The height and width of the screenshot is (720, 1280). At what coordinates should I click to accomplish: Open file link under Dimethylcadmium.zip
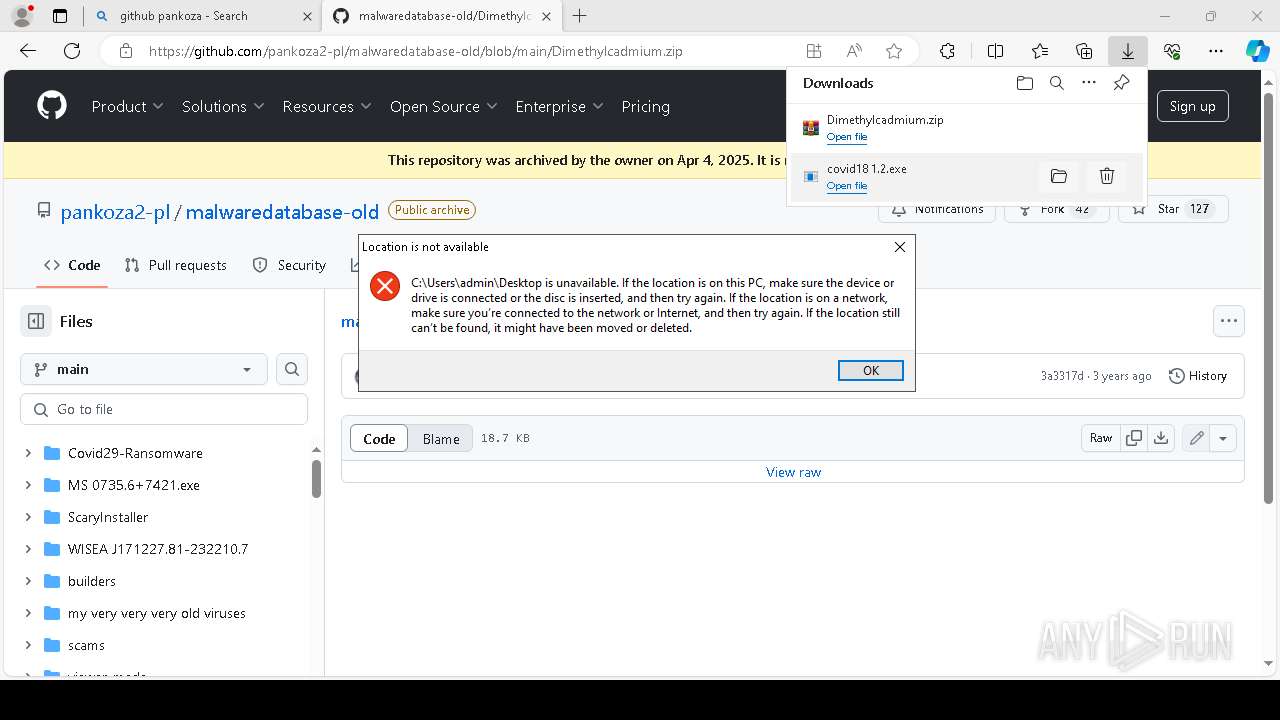click(x=847, y=137)
